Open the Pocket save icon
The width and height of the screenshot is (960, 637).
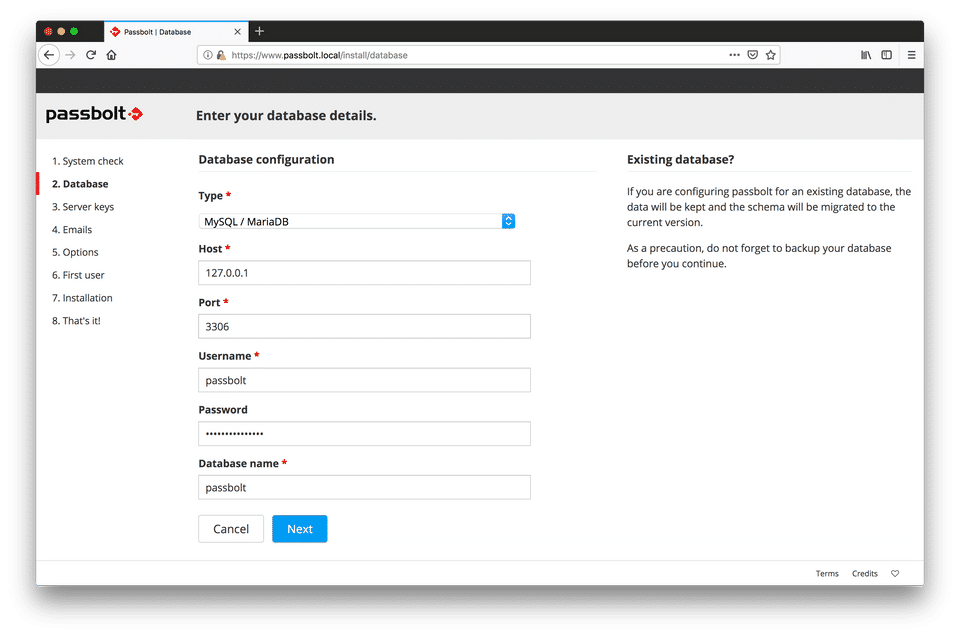(x=753, y=55)
